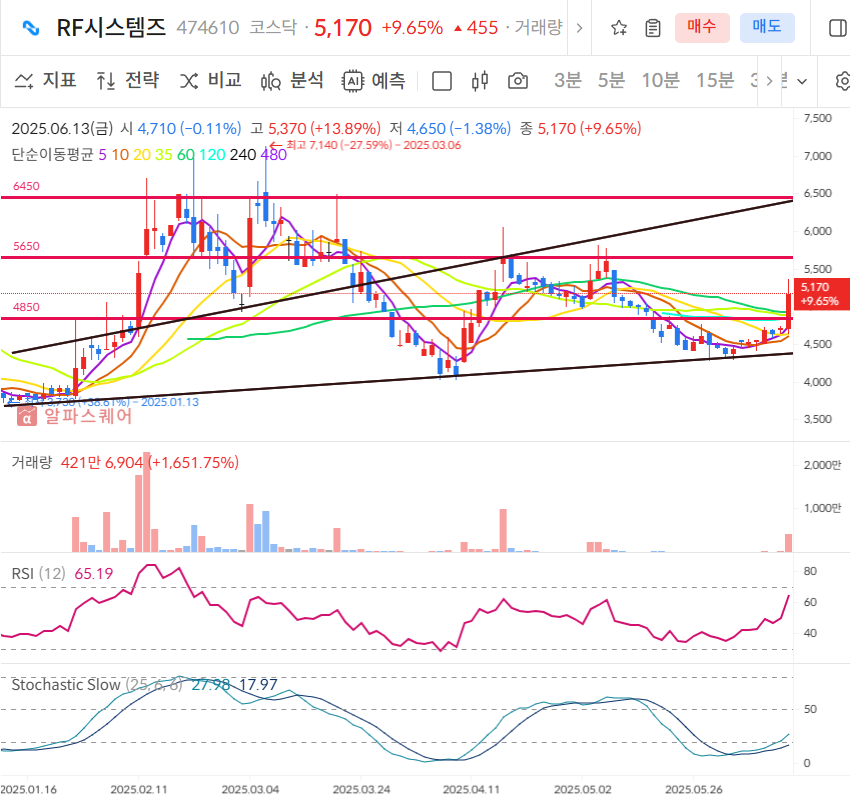
Task: Launch the AI 예측 prediction tool
Action: tap(374, 82)
